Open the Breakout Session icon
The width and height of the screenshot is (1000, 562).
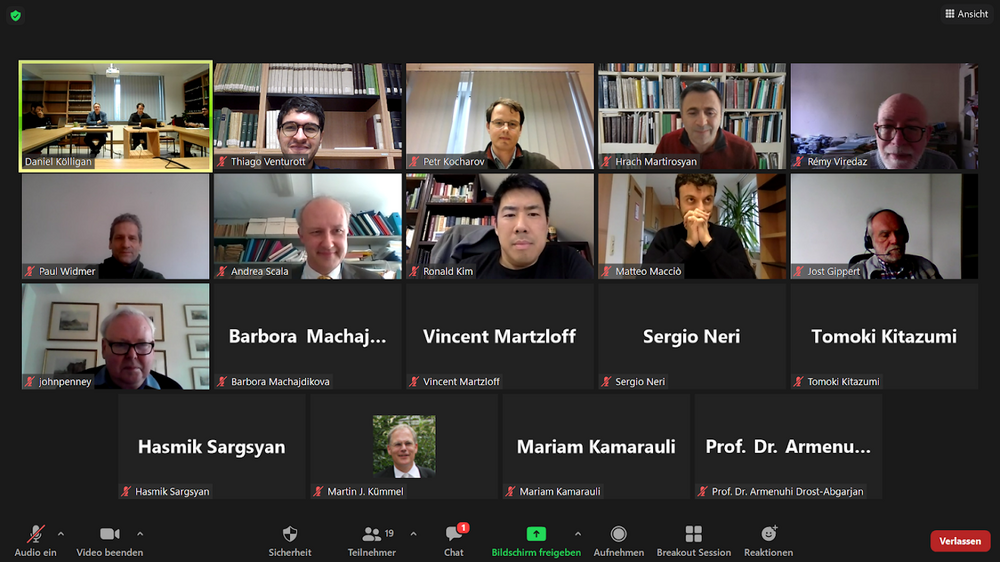693,533
